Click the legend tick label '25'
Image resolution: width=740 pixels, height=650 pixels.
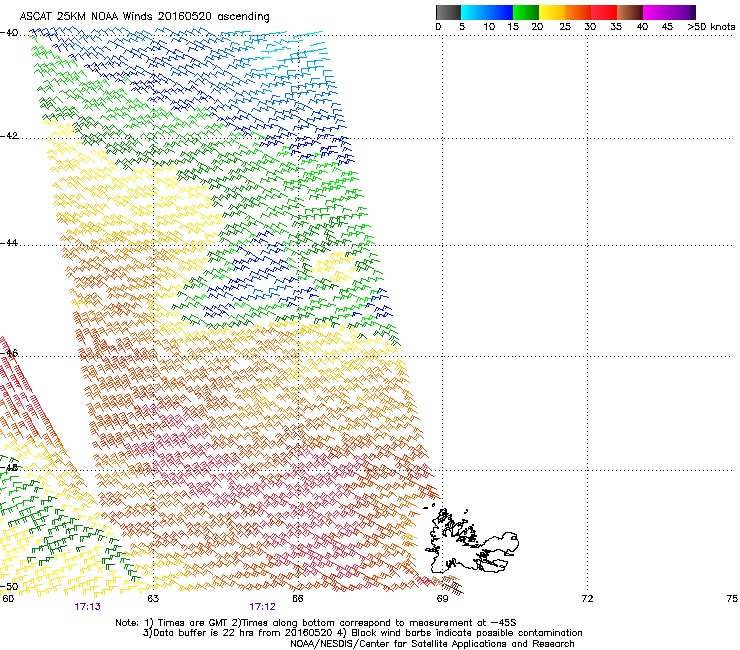pos(565,27)
